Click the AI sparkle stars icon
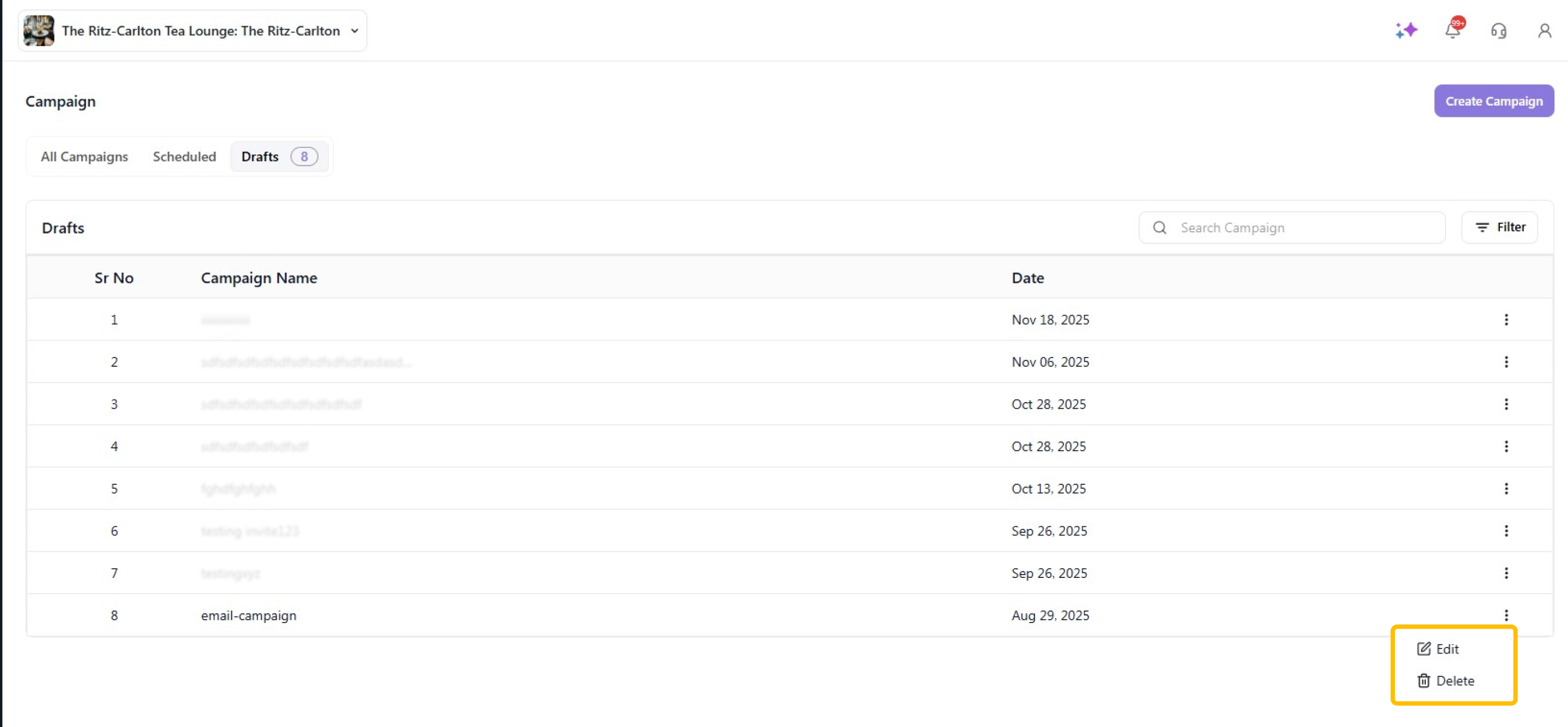 [1406, 30]
